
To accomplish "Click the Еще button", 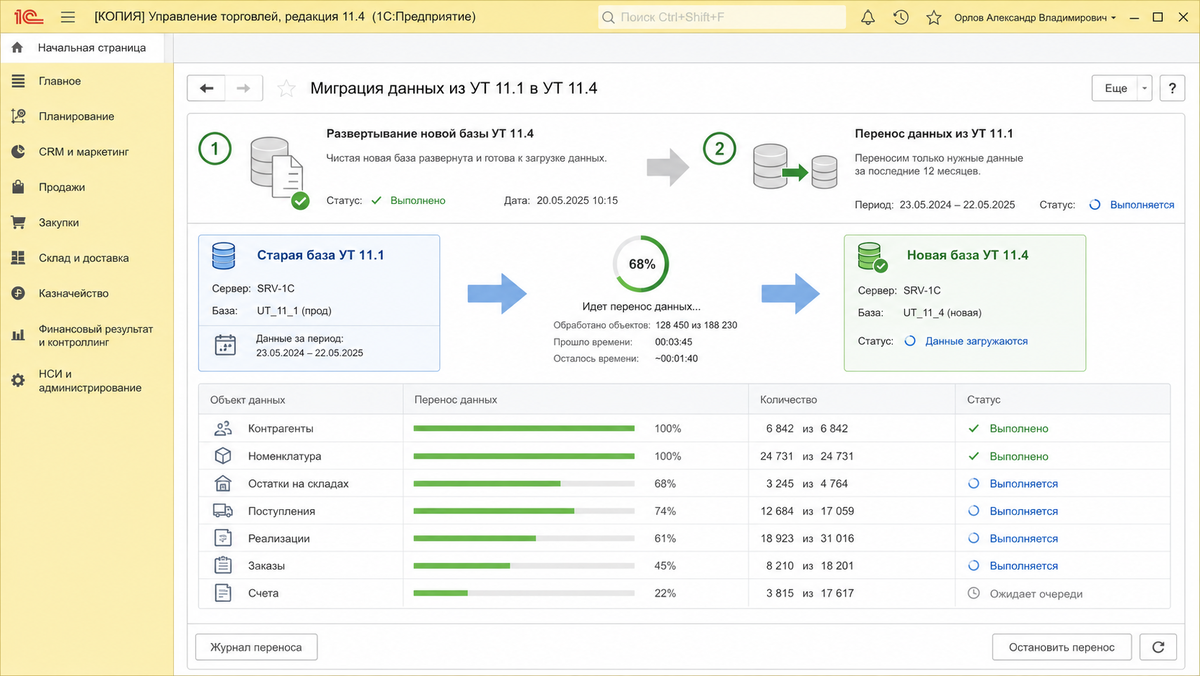I will pyautogui.click(x=1114, y=88).
